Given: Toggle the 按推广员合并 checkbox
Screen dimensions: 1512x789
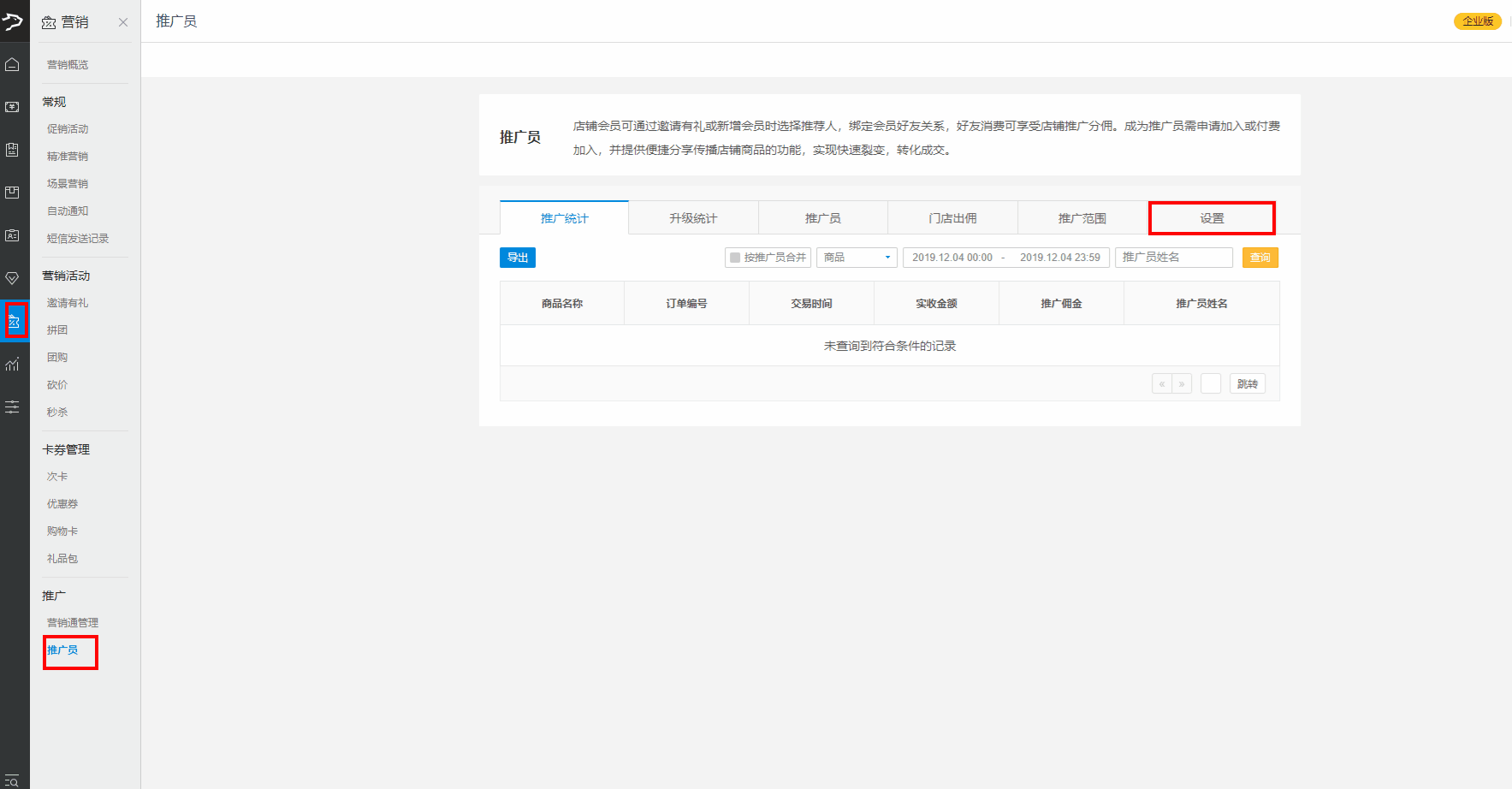Looking at the screenshot, I should pos(735,258).
